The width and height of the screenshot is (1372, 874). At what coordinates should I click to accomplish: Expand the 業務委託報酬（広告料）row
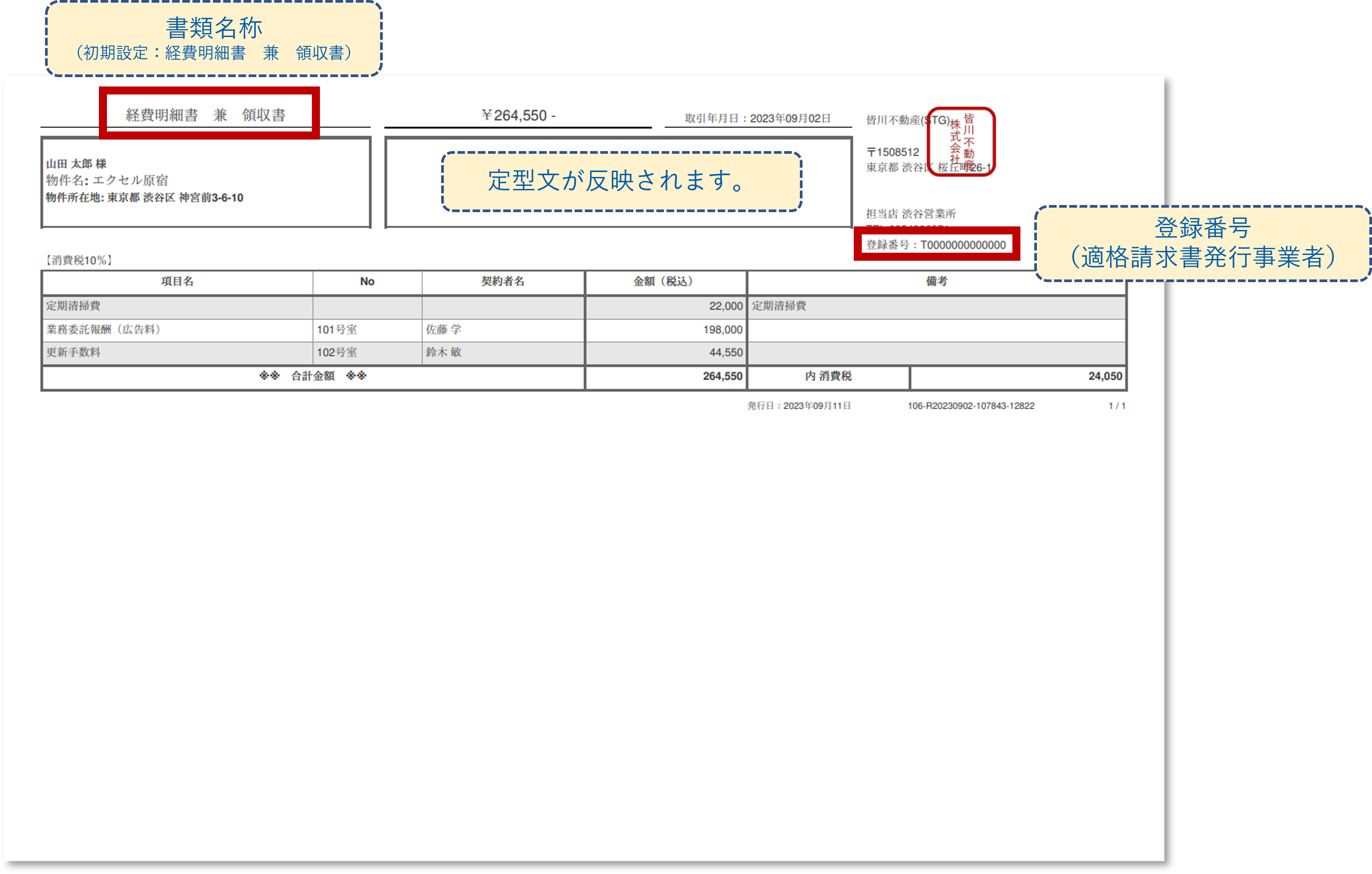pyautogui.click(x=102, y=329)
